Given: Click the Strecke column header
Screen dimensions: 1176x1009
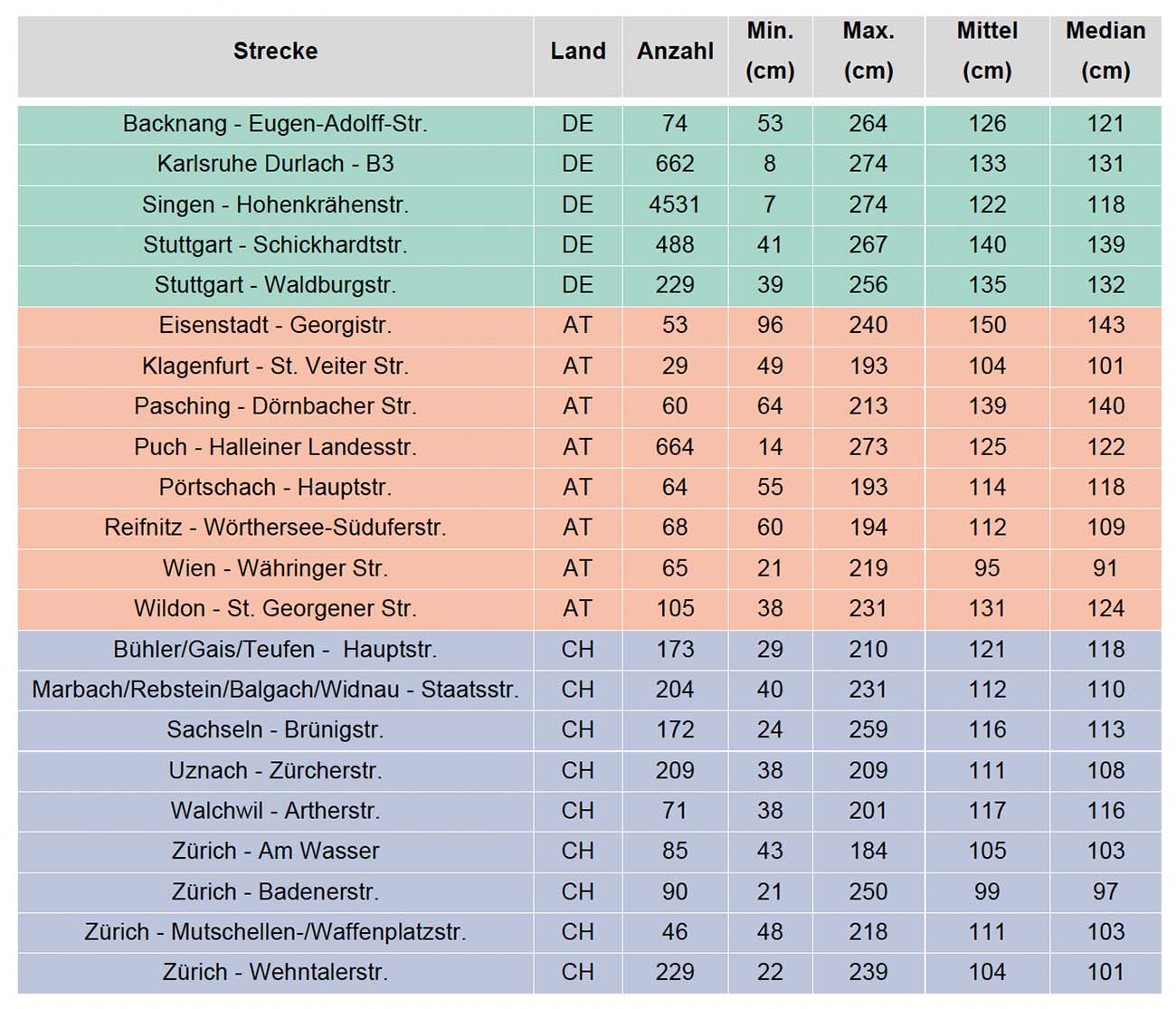Looking at the screenshot, I should coord(275,52).
